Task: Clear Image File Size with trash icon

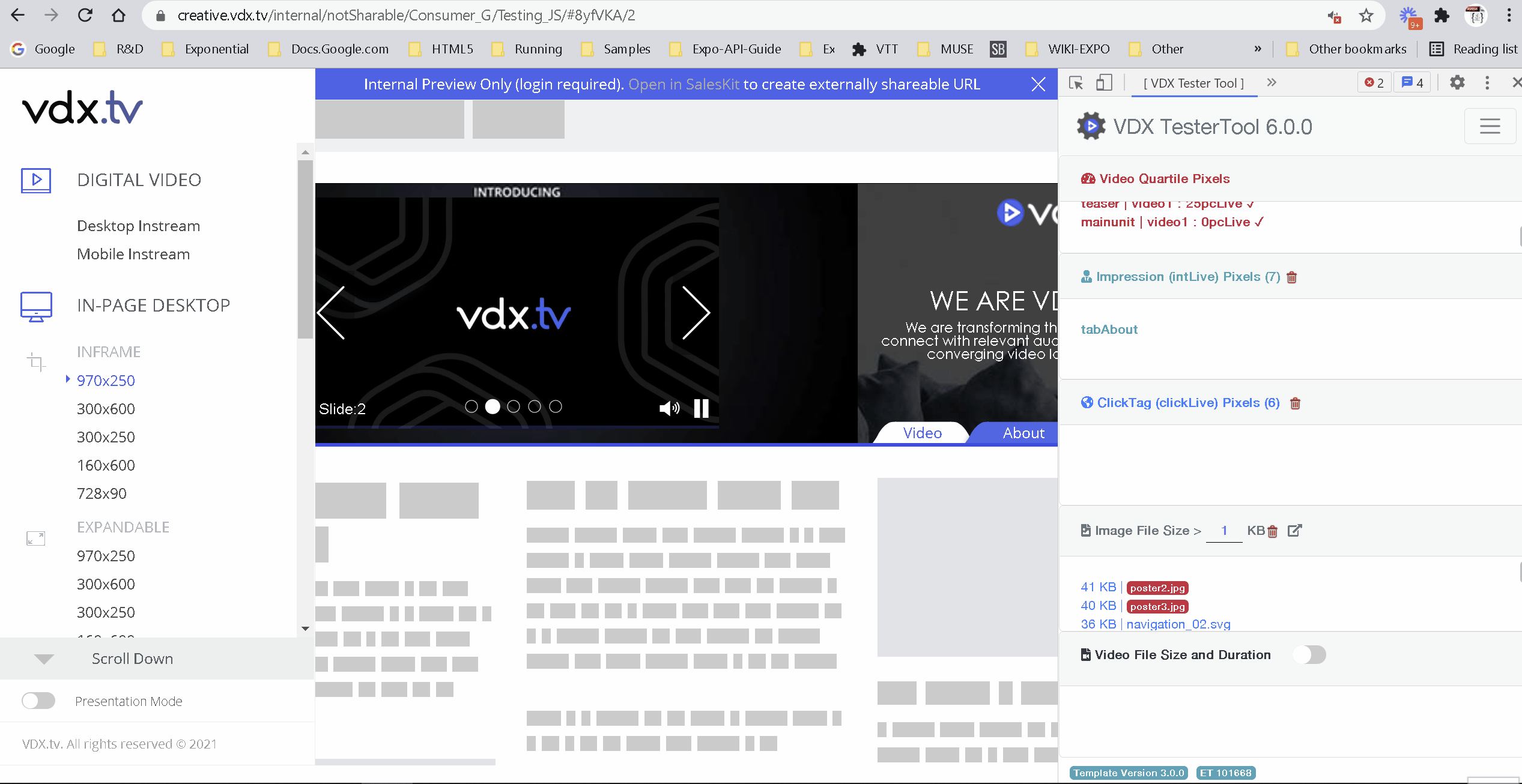Action: click(1272, 531)
